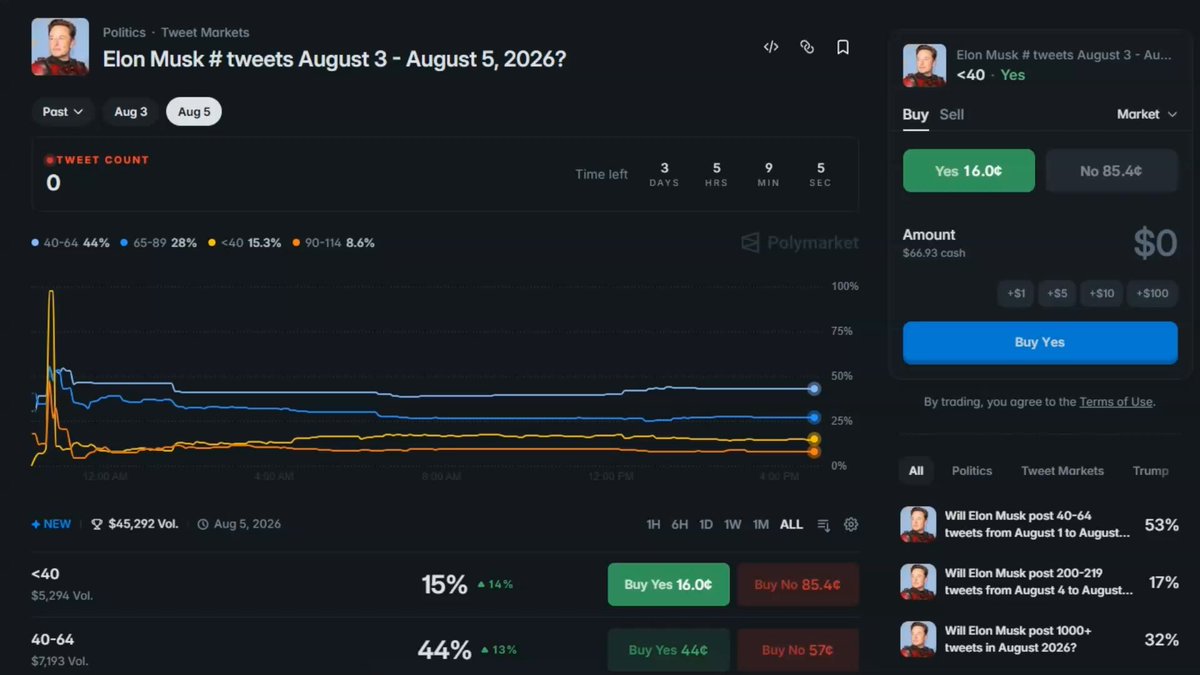
Task: Add $1 to the amount
Action: [x=1016, y=293]
